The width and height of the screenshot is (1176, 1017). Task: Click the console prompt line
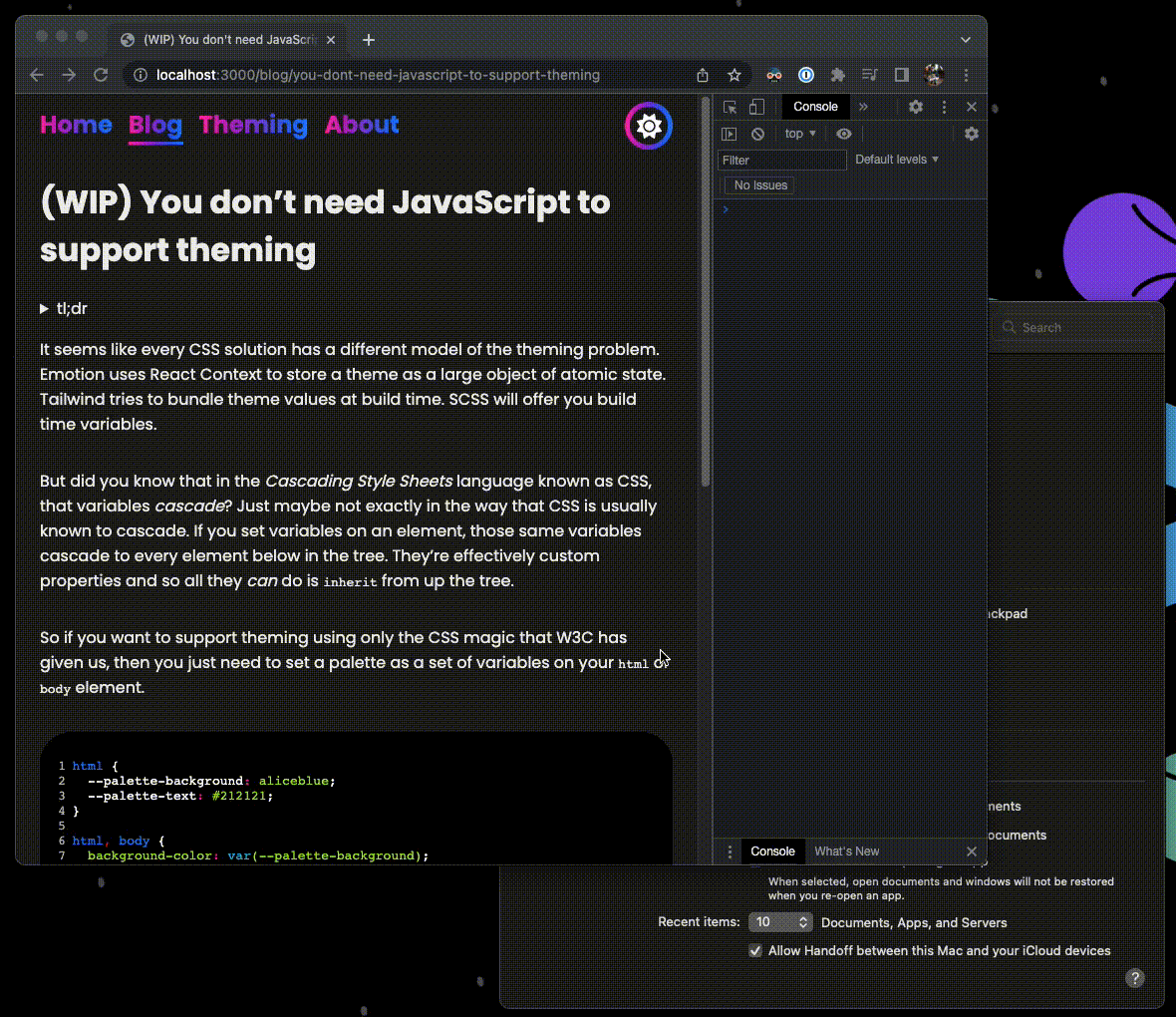[849, 209]
